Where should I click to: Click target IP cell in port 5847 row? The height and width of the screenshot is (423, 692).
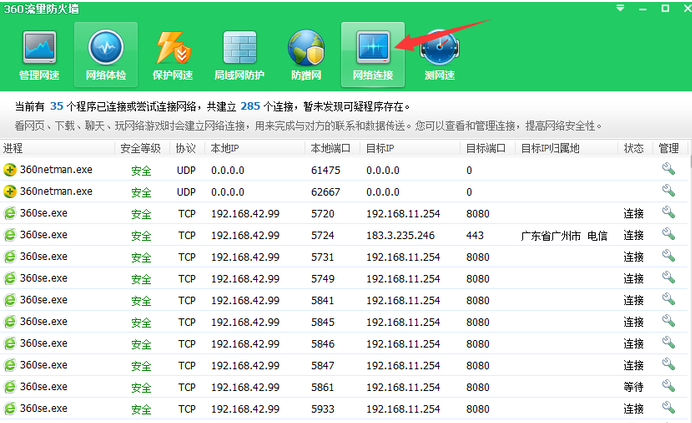(403, 366)
